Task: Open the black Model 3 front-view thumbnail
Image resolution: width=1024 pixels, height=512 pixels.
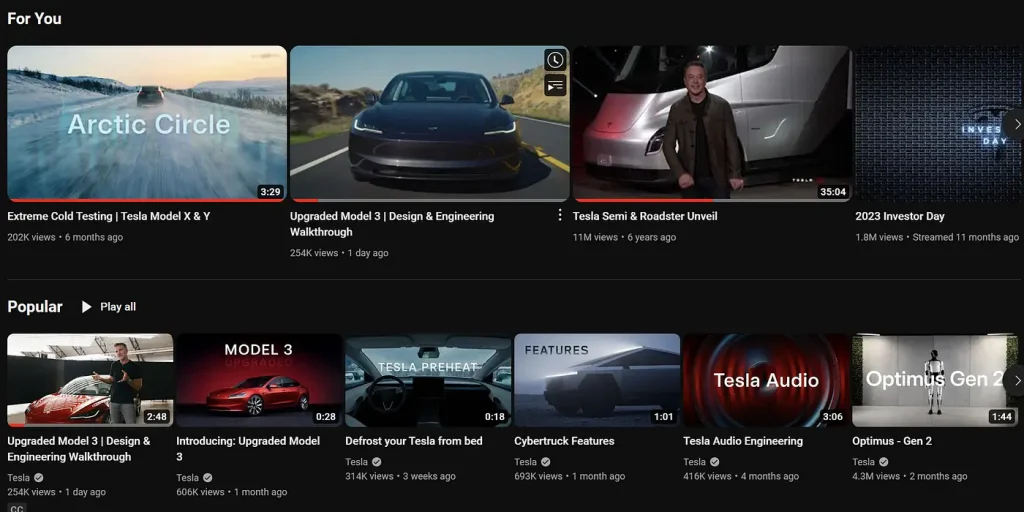Action: coord(430,123)
